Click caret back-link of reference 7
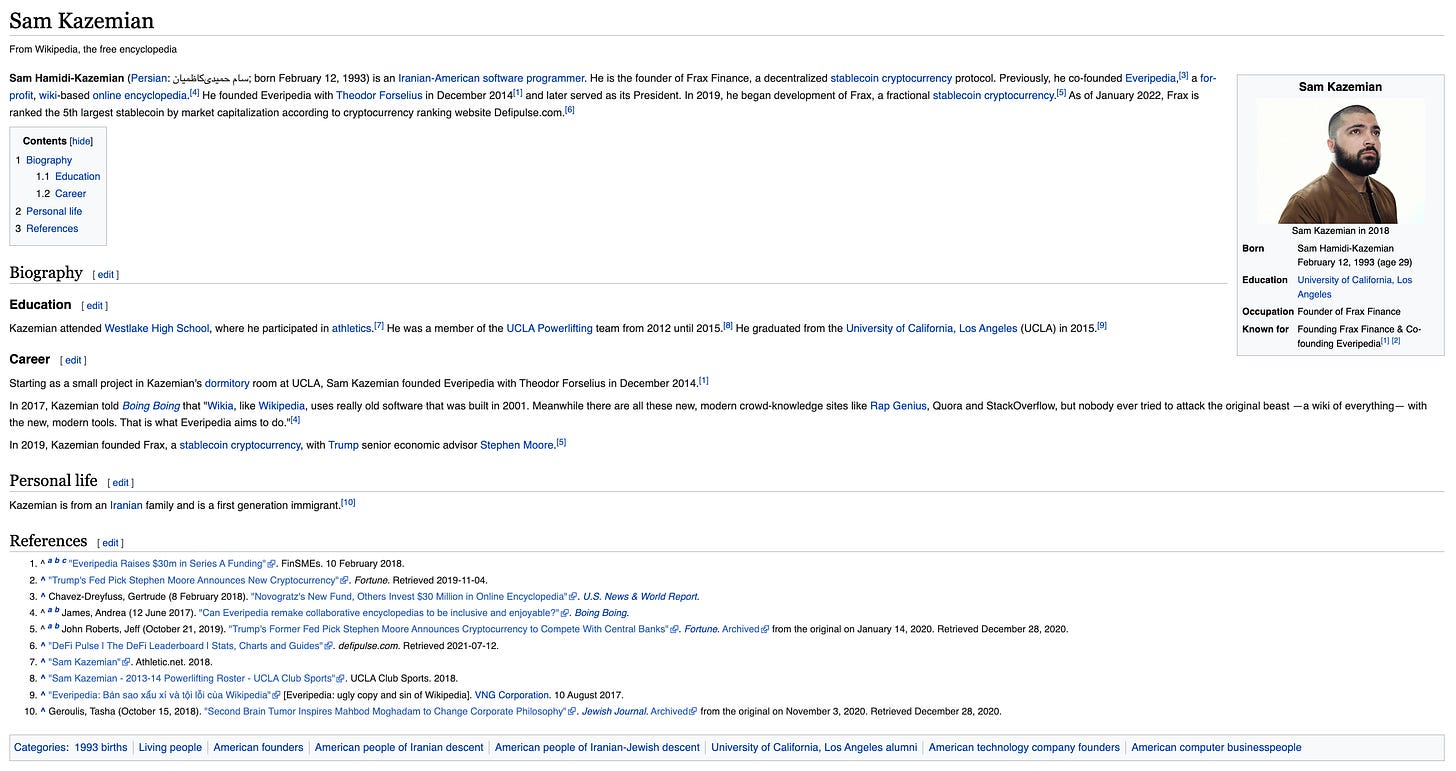 click(x=43, y=662)
